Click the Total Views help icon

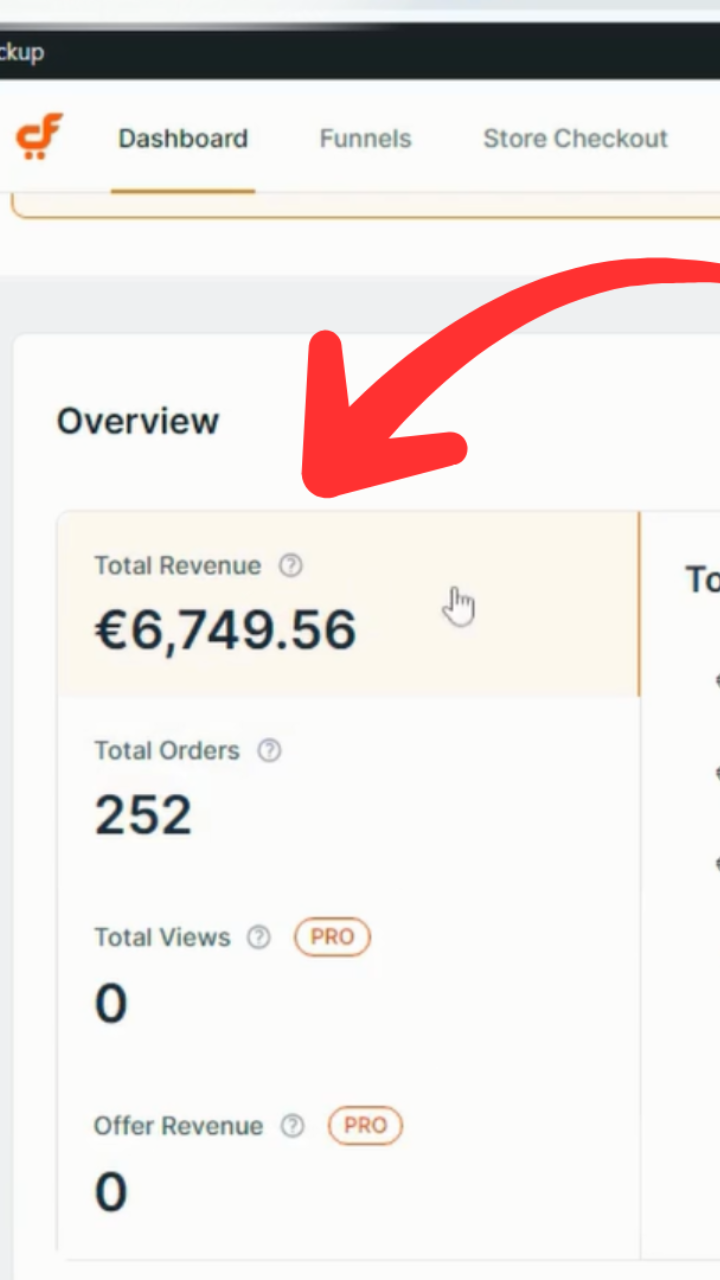coord(259,937)
